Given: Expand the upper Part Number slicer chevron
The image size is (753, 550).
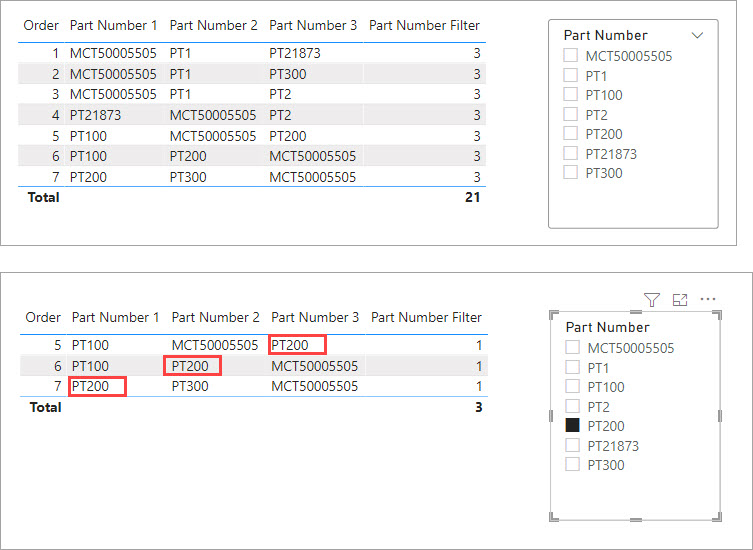Looking at the screenshot, I should (x=697, y=35).
